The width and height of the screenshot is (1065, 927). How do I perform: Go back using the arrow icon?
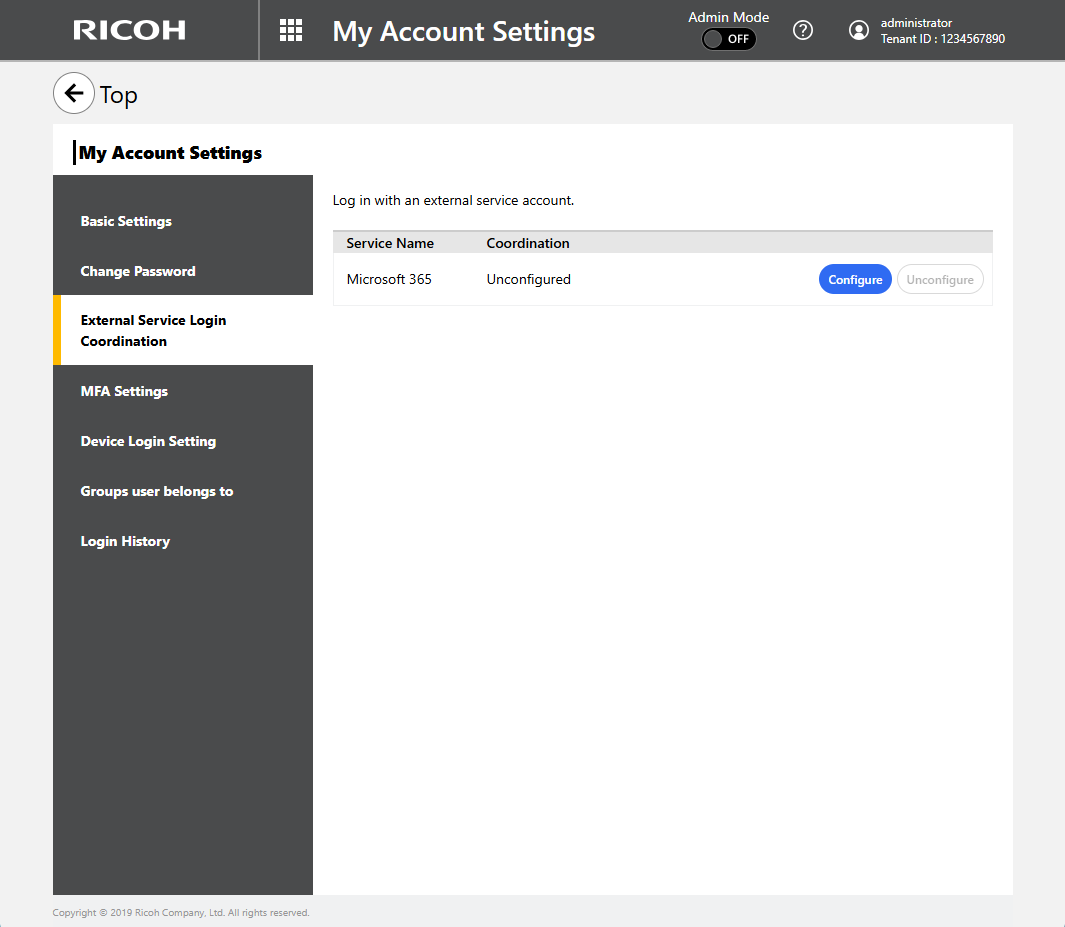pyautogui.click(x=73, y=94)
